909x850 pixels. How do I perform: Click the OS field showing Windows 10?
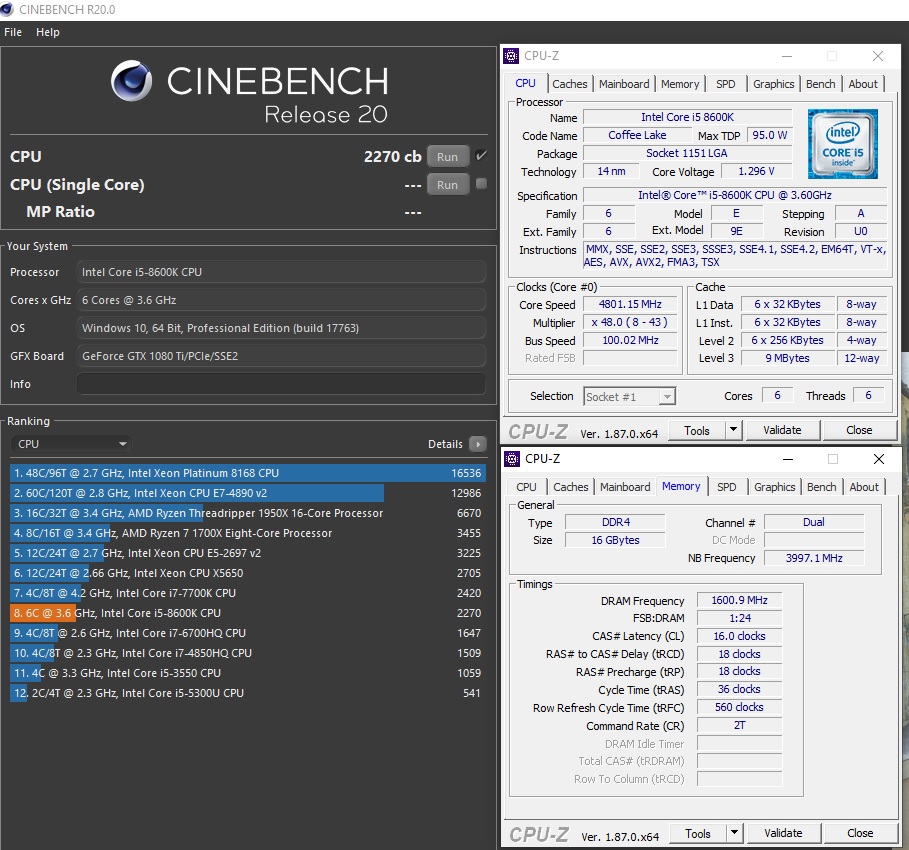281,328
